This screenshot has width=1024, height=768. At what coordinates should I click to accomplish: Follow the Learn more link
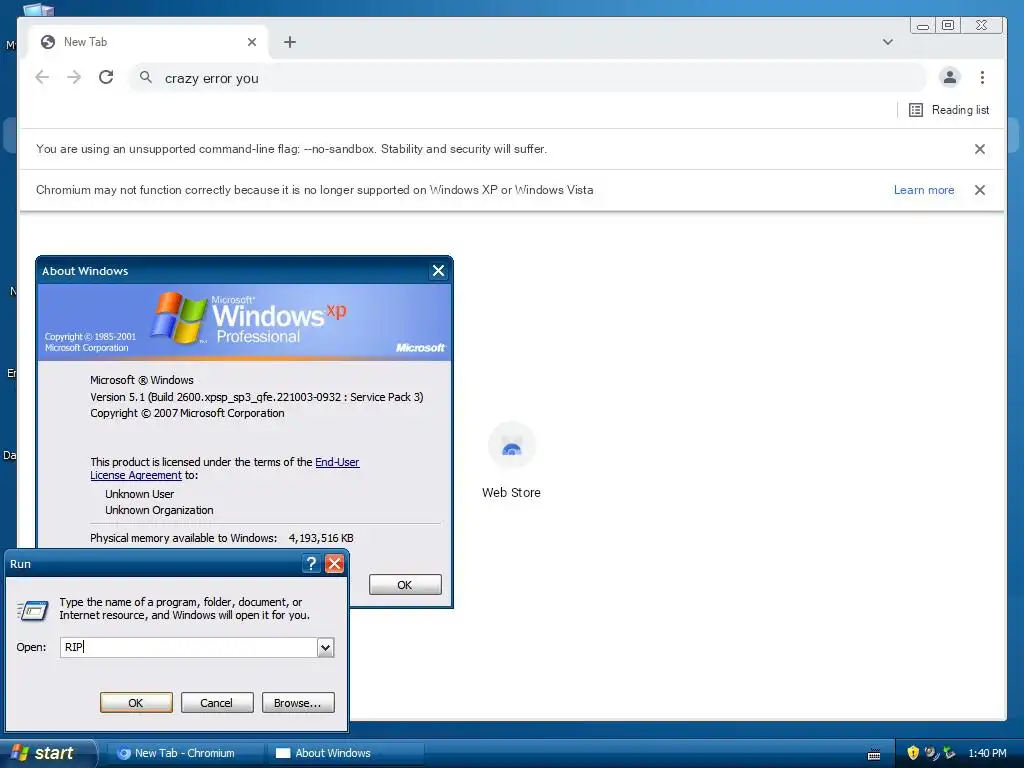[x=923, y=190]
